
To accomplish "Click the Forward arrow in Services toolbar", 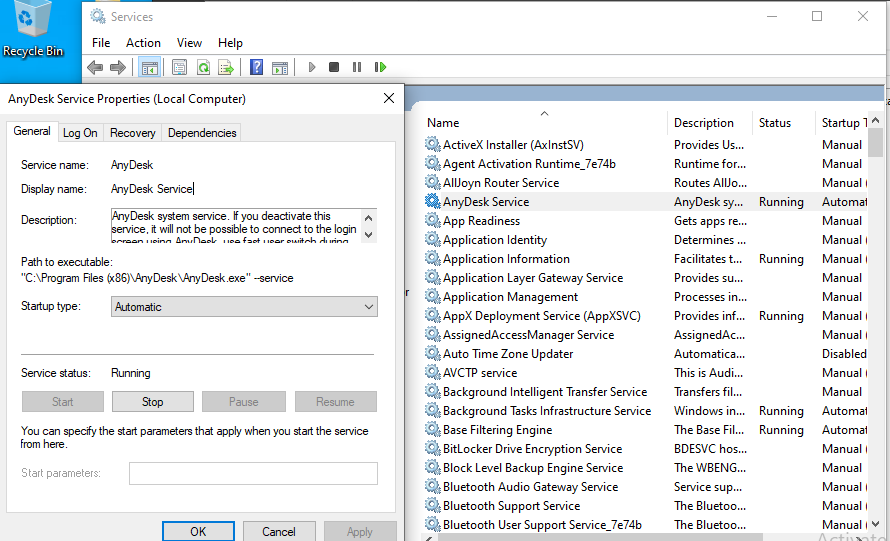I will pos(117,68).
